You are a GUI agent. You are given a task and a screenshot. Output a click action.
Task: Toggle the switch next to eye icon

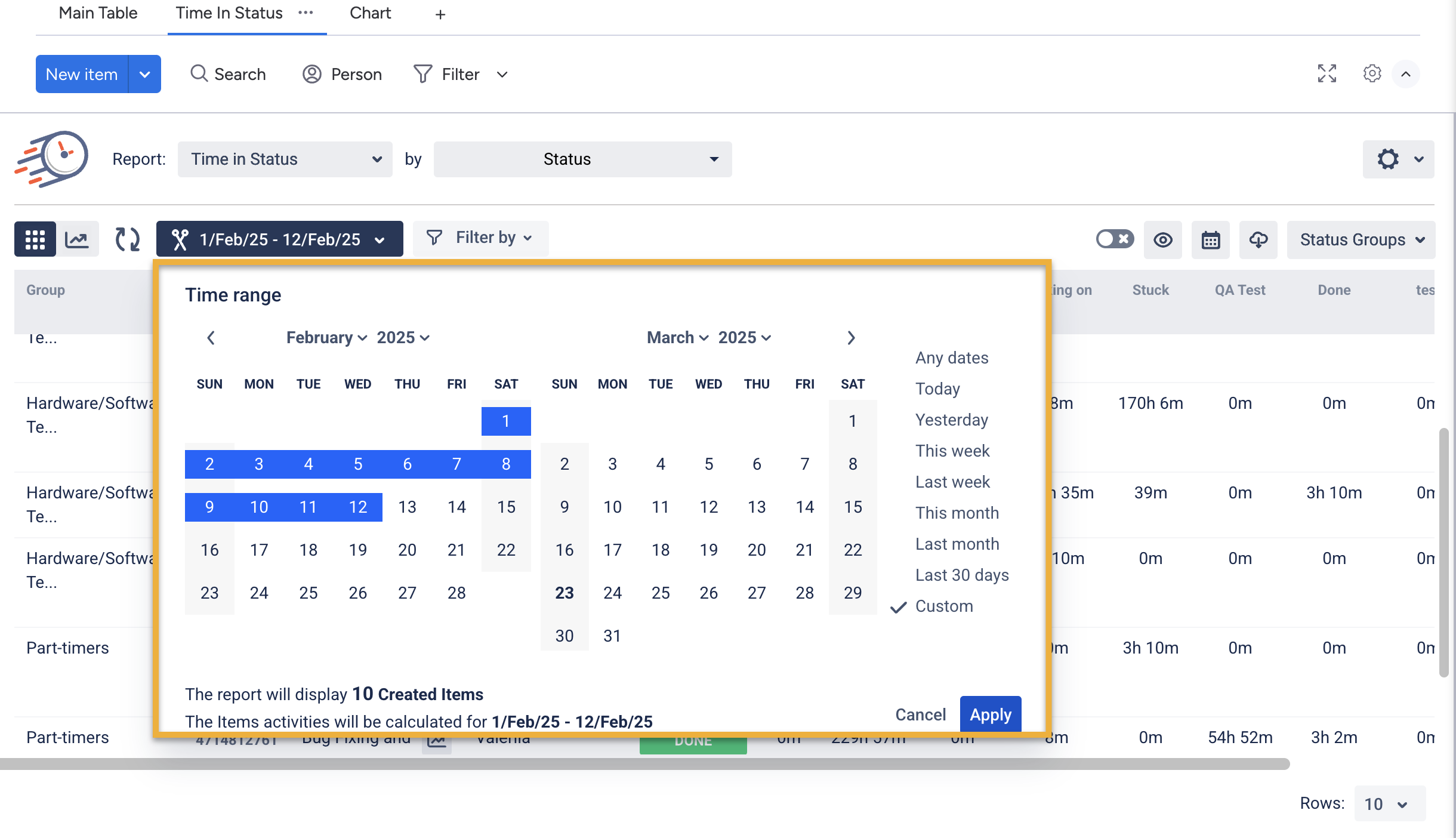click(x=1114, y=239)
